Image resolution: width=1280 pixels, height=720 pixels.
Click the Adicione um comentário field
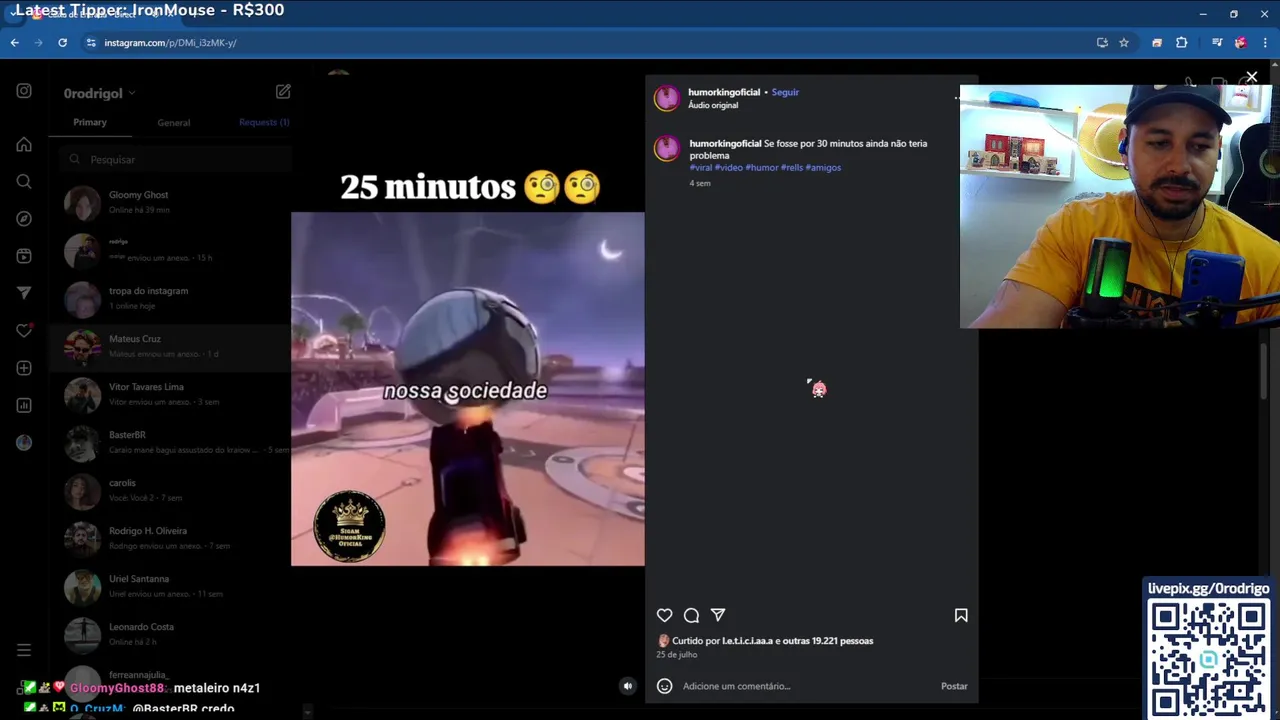coord(808,686)
